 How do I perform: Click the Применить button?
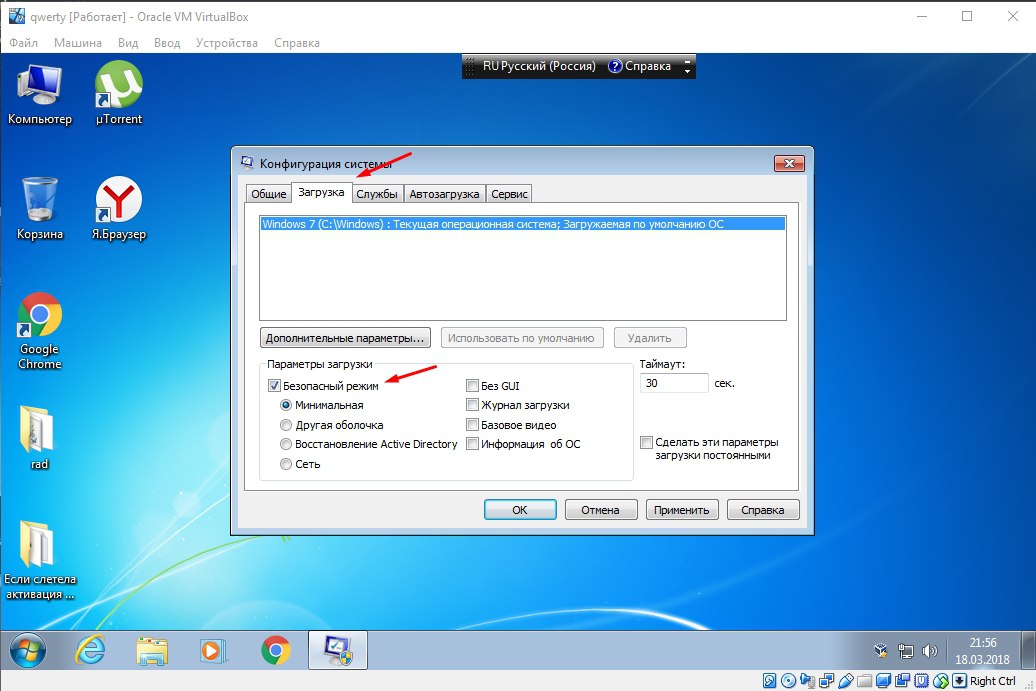(x=682, y=509)
